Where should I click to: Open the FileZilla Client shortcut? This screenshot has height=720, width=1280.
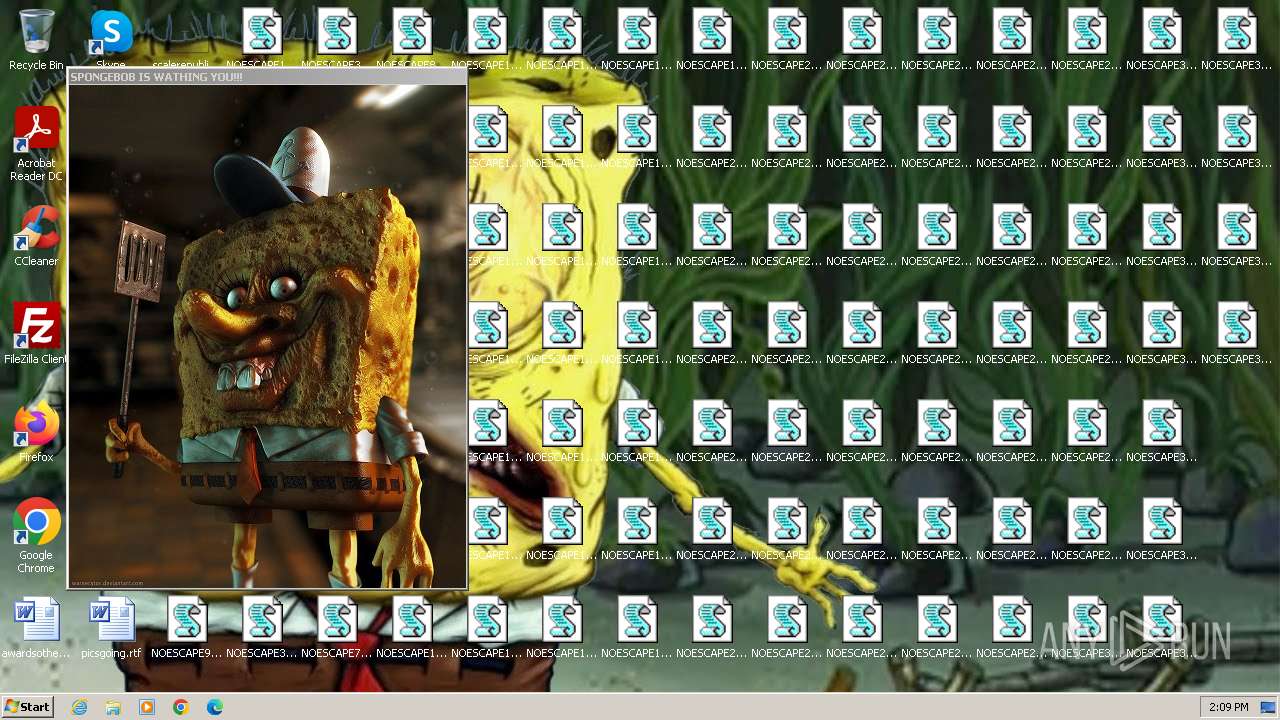pyautogui.click(x=36, y=334)
